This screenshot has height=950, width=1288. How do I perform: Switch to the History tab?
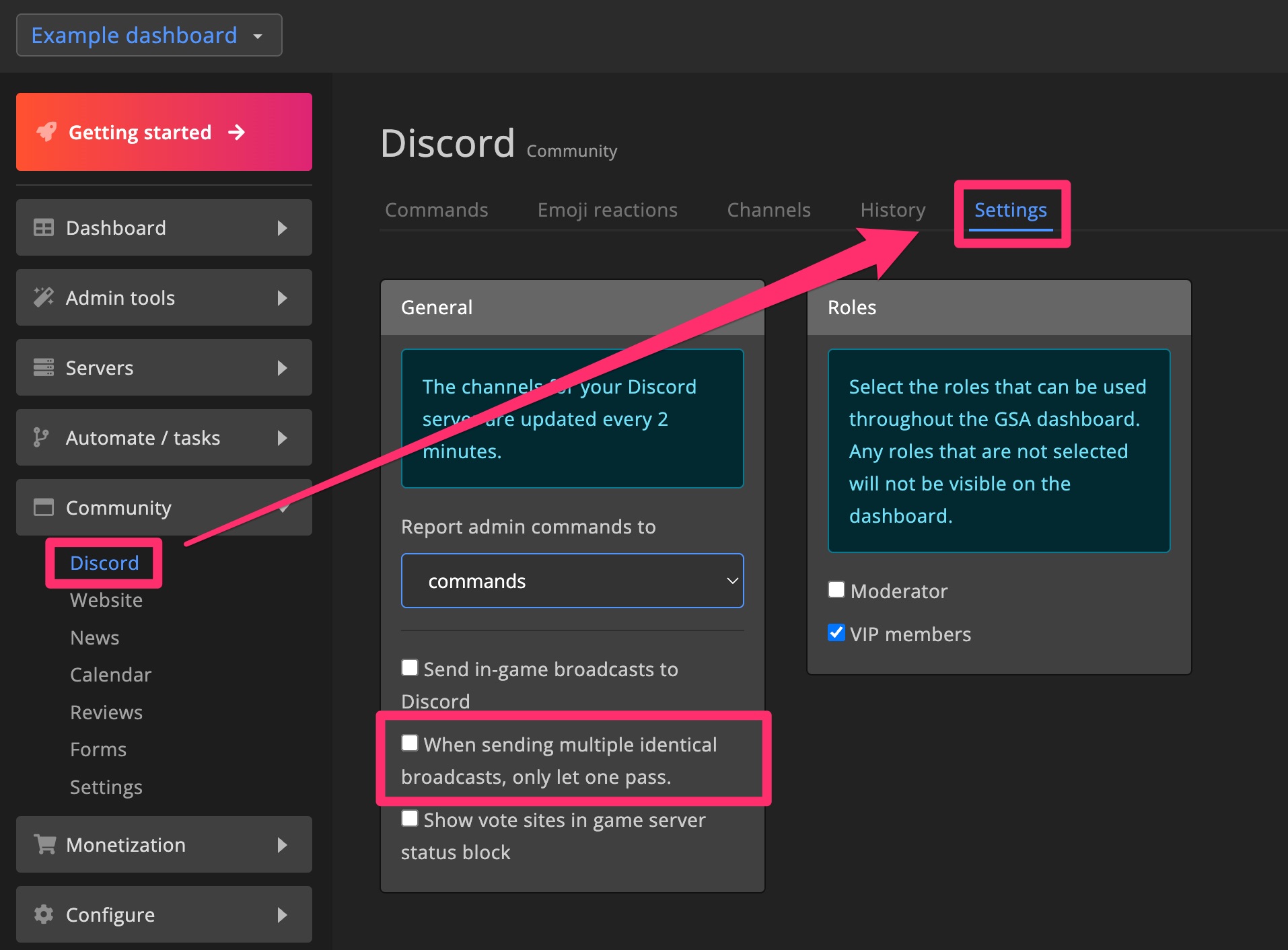click(x=892, y=209)
